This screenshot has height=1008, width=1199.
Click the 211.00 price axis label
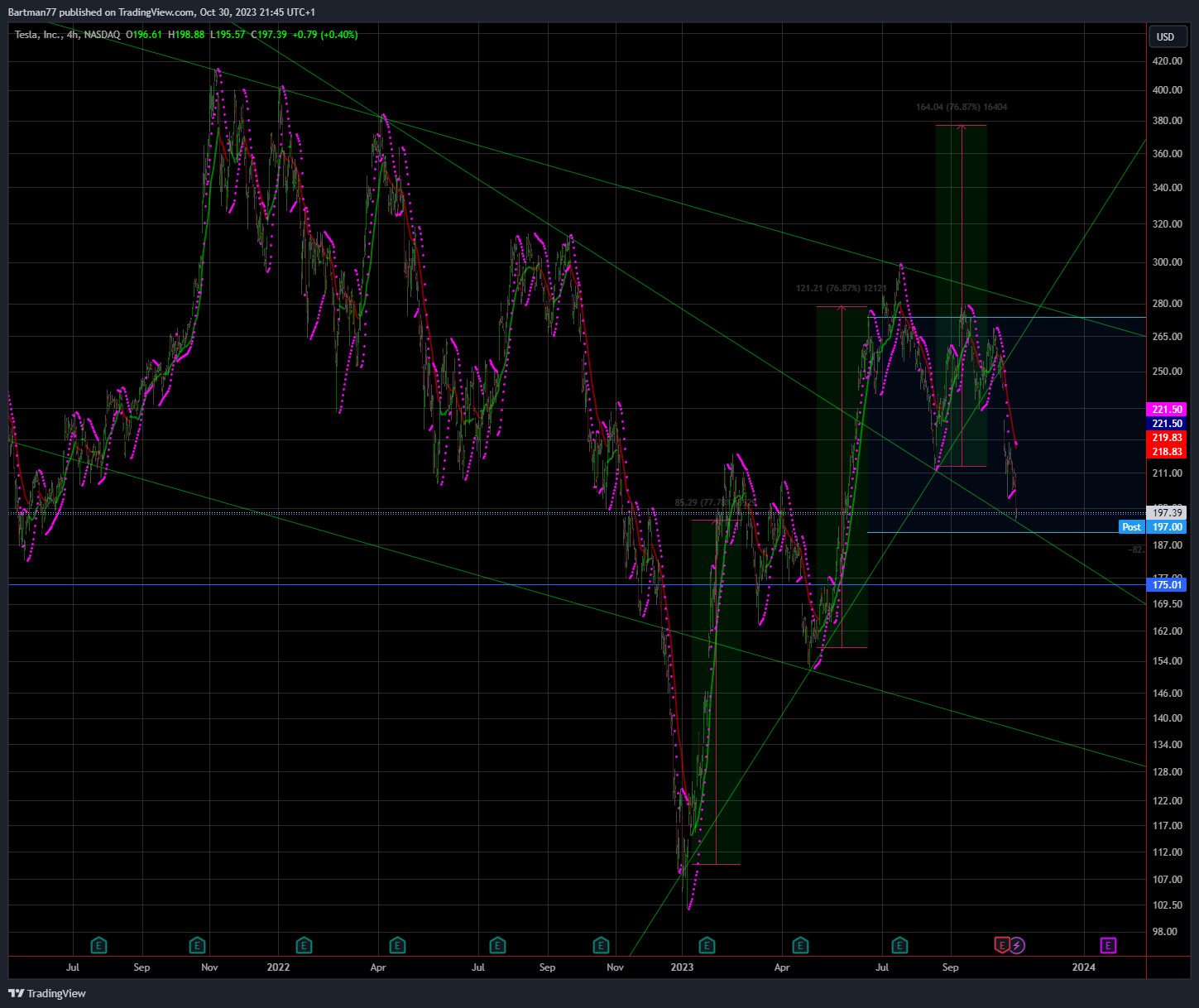tap(1167, 473)
